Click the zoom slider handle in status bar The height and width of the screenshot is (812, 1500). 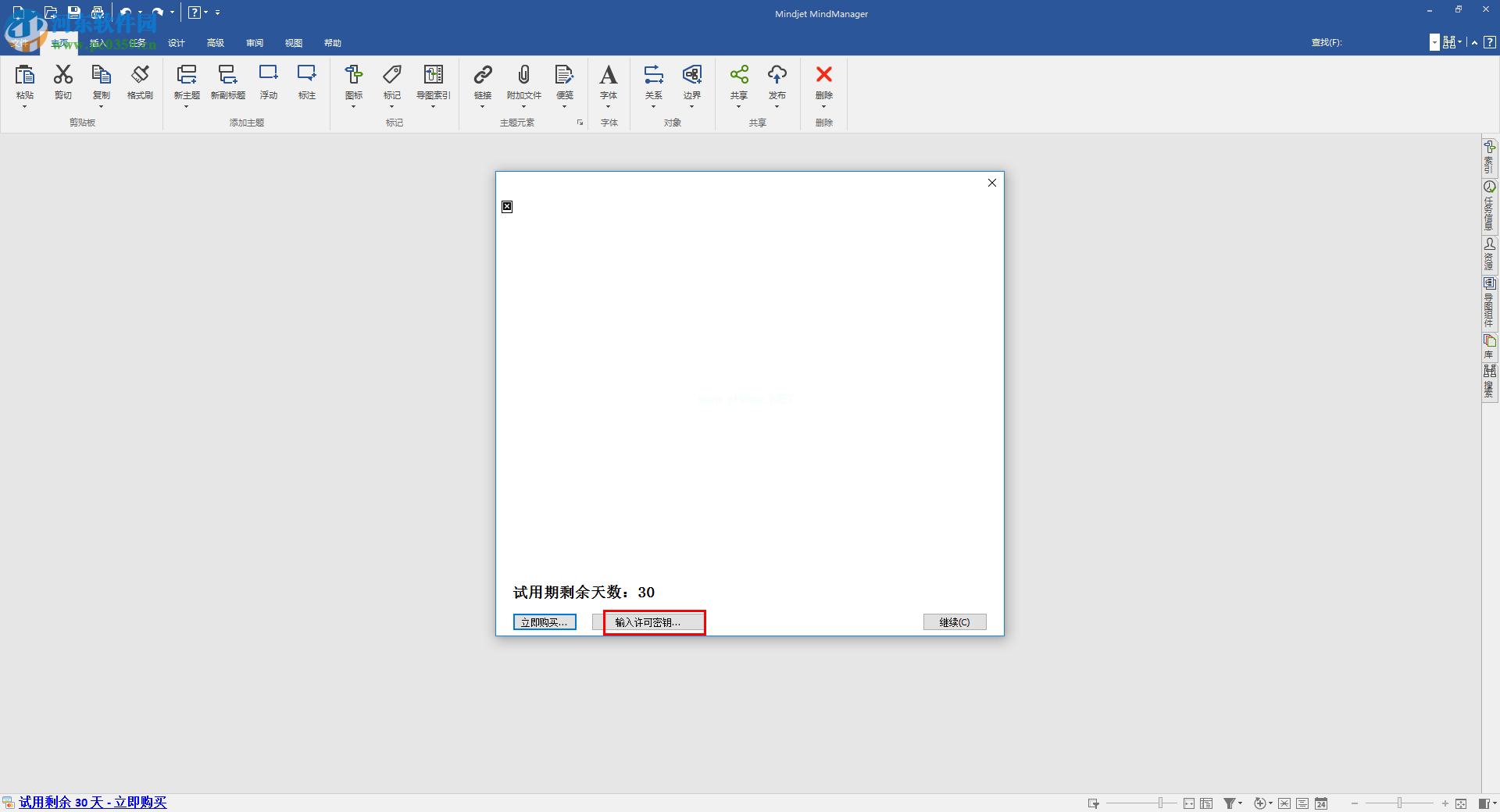[x=1399, y=803]
